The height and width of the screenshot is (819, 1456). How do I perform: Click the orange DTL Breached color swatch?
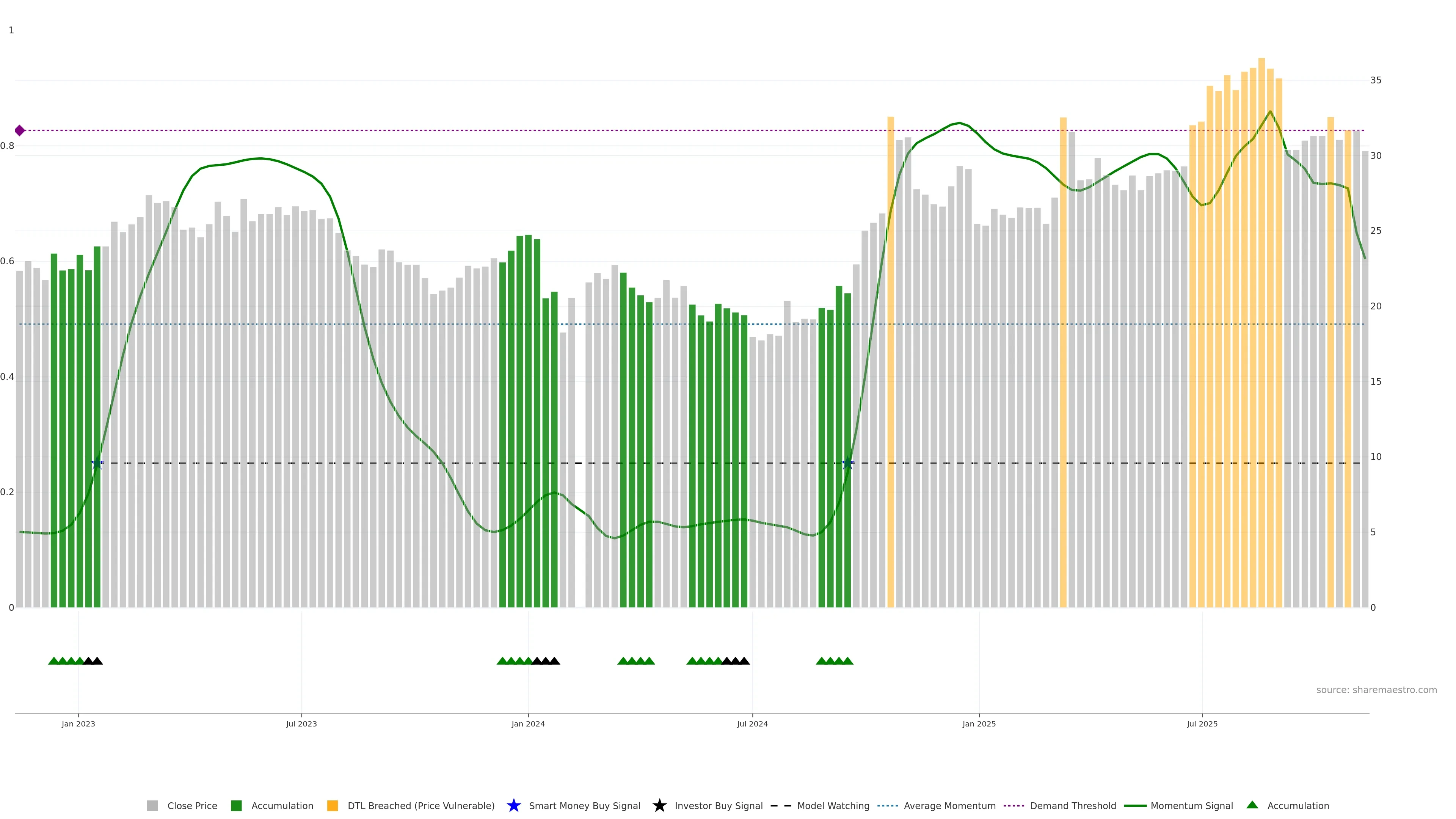(x=333, y=805)
